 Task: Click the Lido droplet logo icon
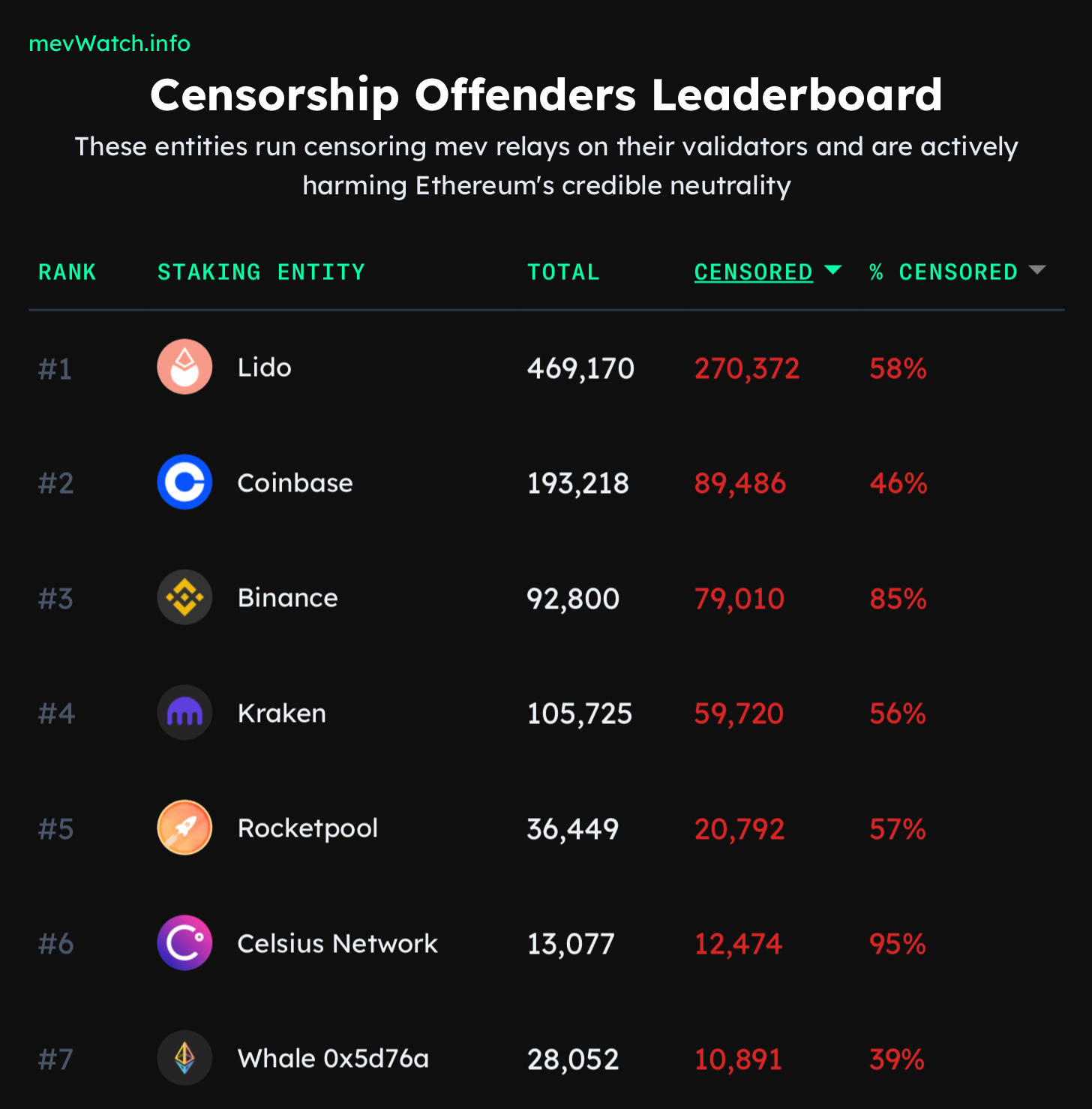pos(184,367)
